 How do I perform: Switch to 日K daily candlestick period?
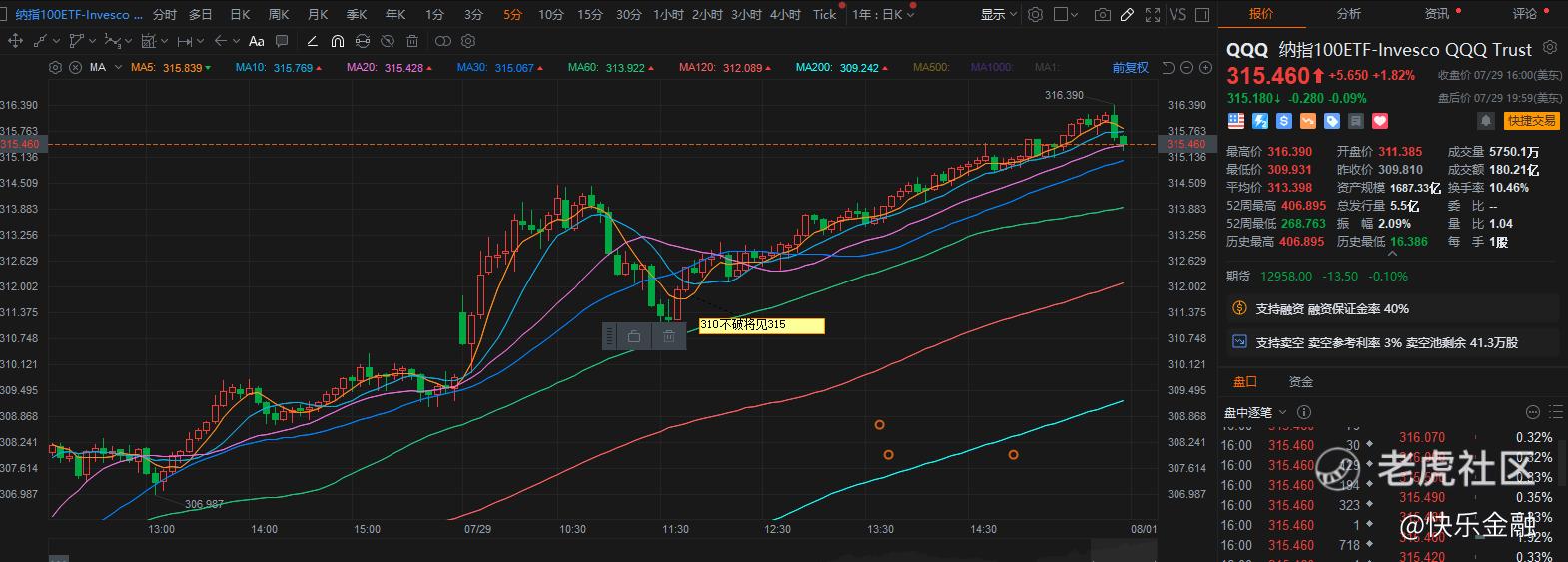[240, 14]
